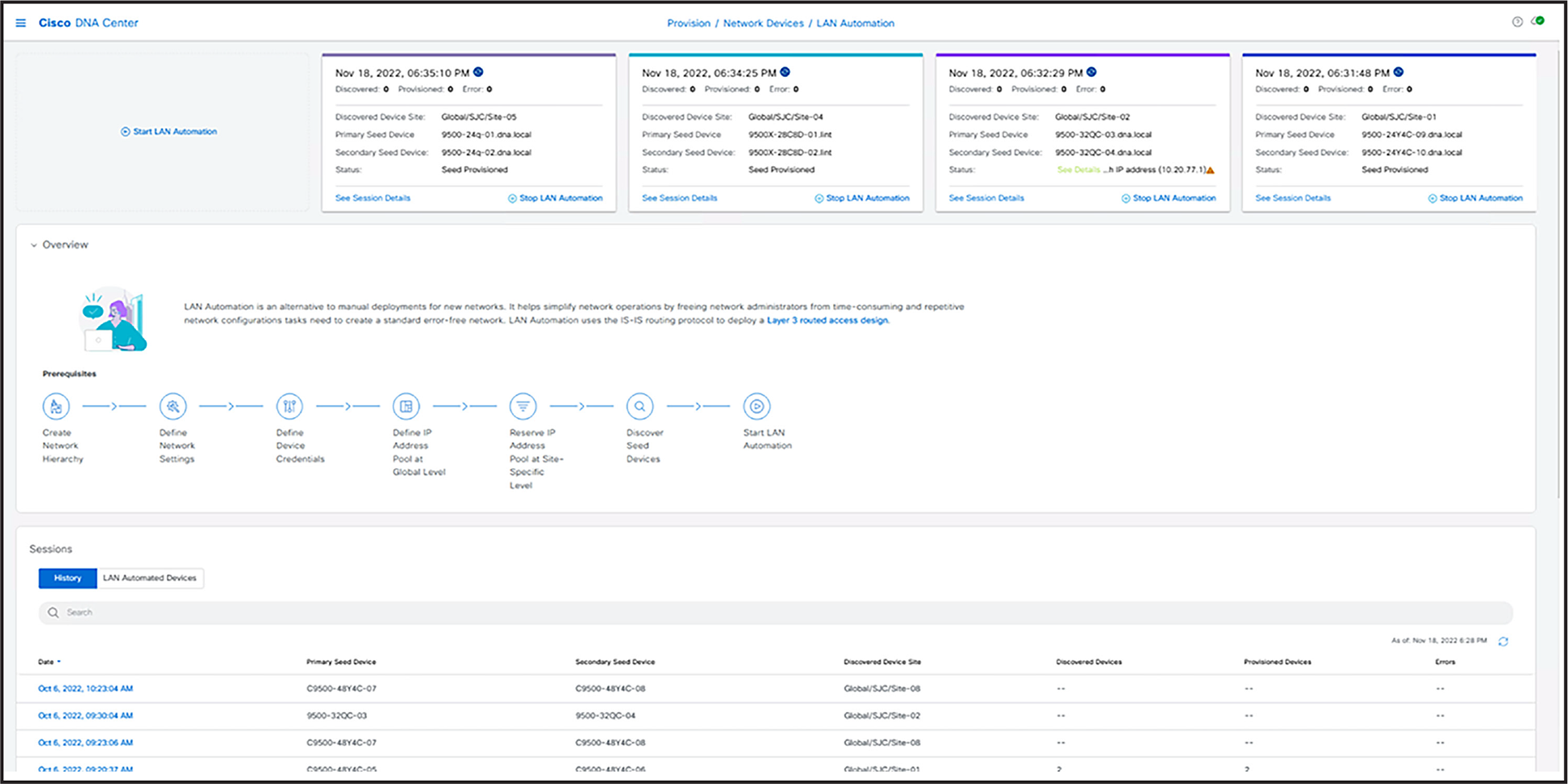Click Provision breadcrumb
The image size is (1568, 784).
tap(689, 23)
